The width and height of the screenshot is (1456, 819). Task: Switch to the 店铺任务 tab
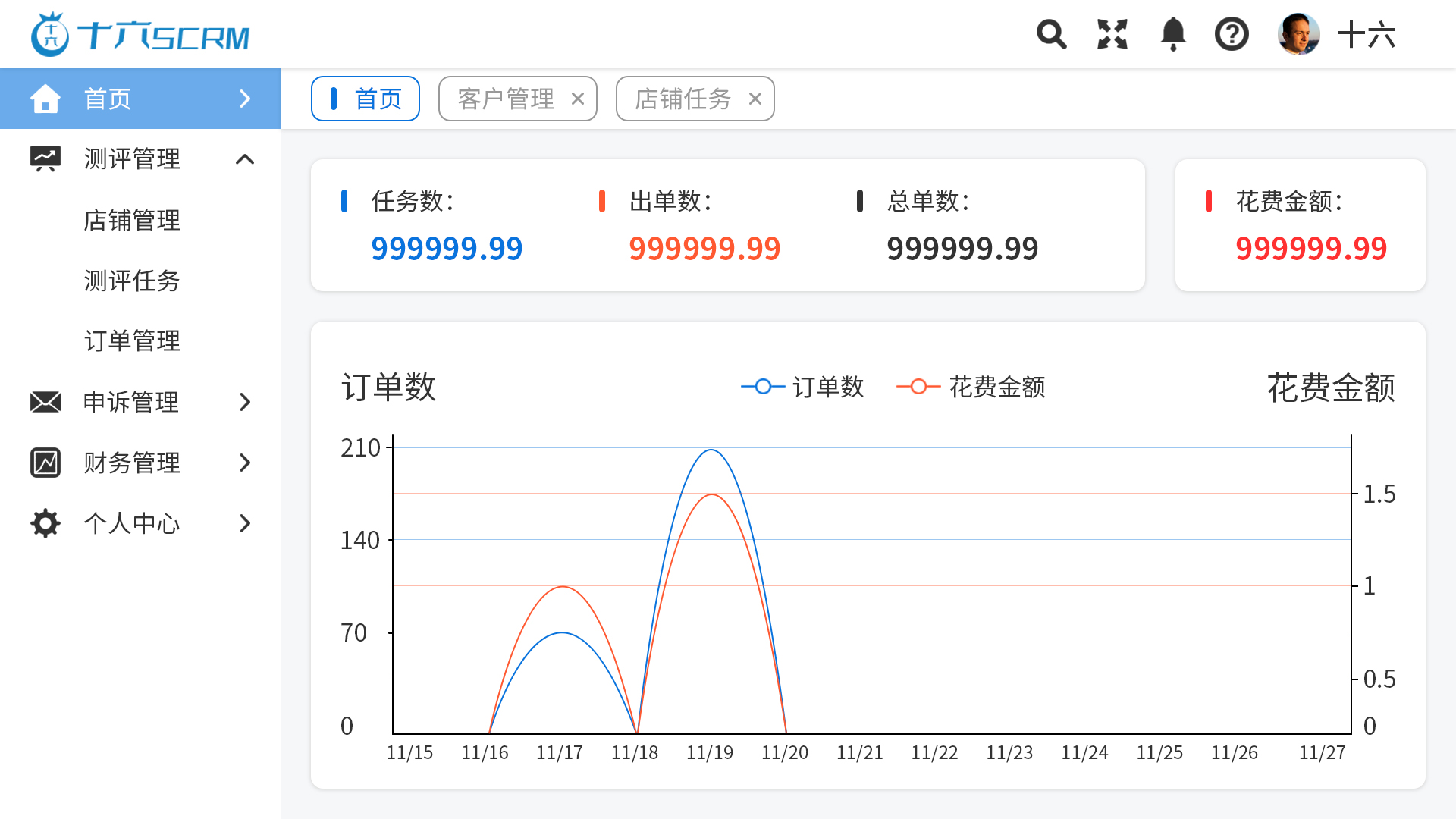tap(682, 99)
